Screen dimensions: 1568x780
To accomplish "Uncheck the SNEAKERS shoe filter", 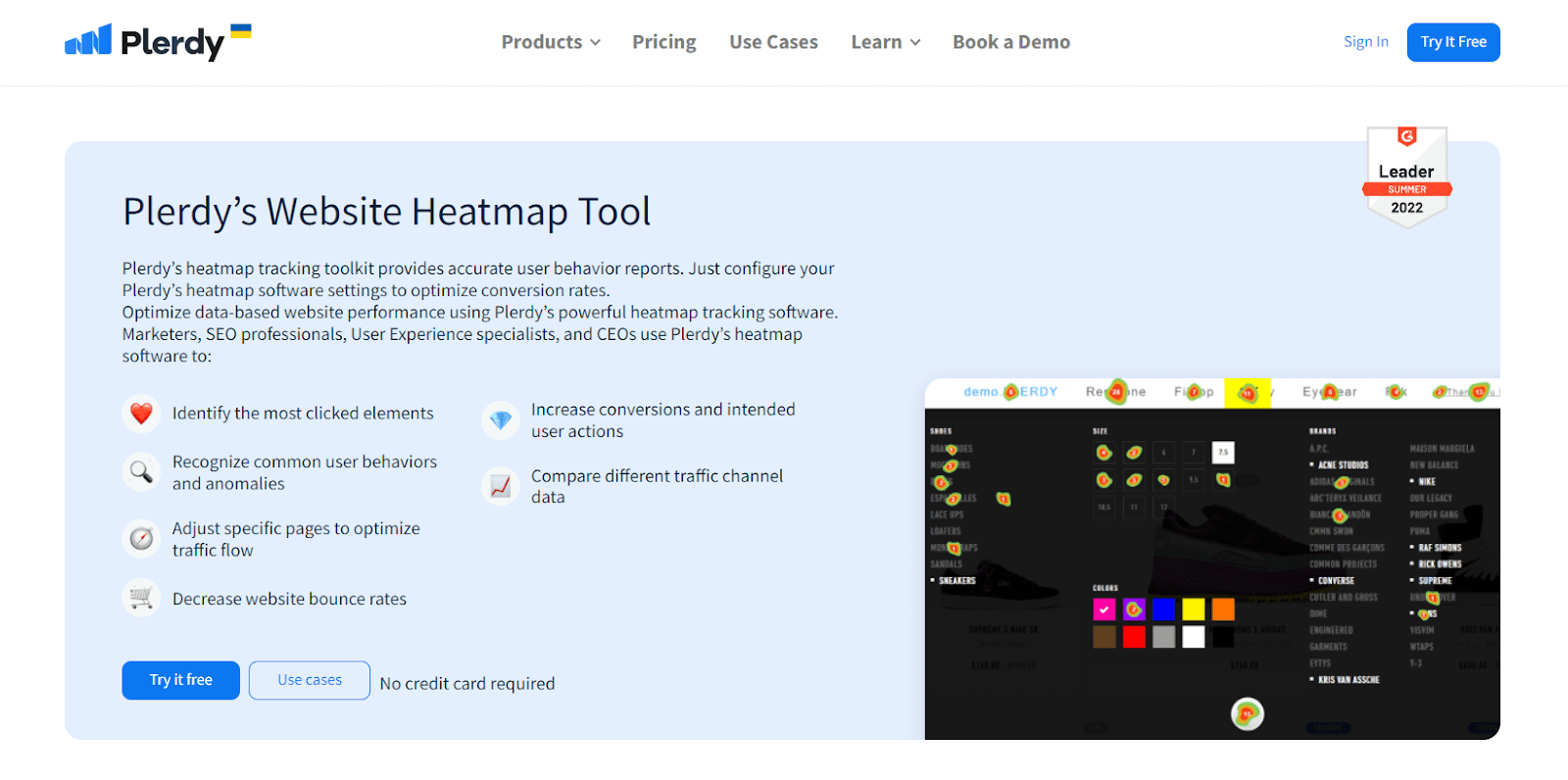I will click(953, 581).
